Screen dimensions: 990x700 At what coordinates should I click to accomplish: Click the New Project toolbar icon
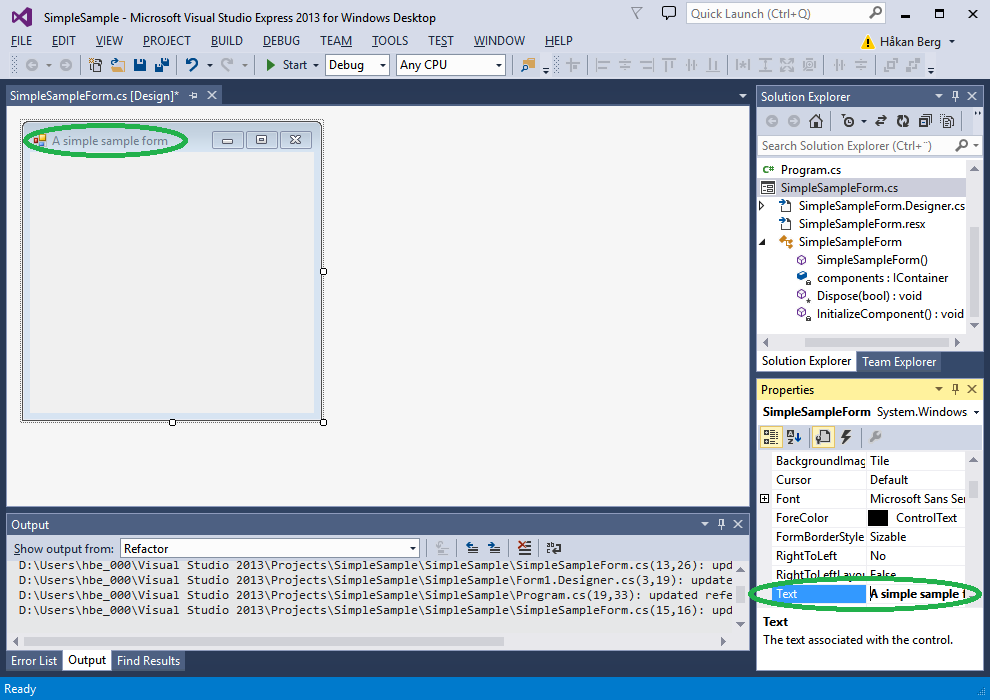tap(95, 64)
